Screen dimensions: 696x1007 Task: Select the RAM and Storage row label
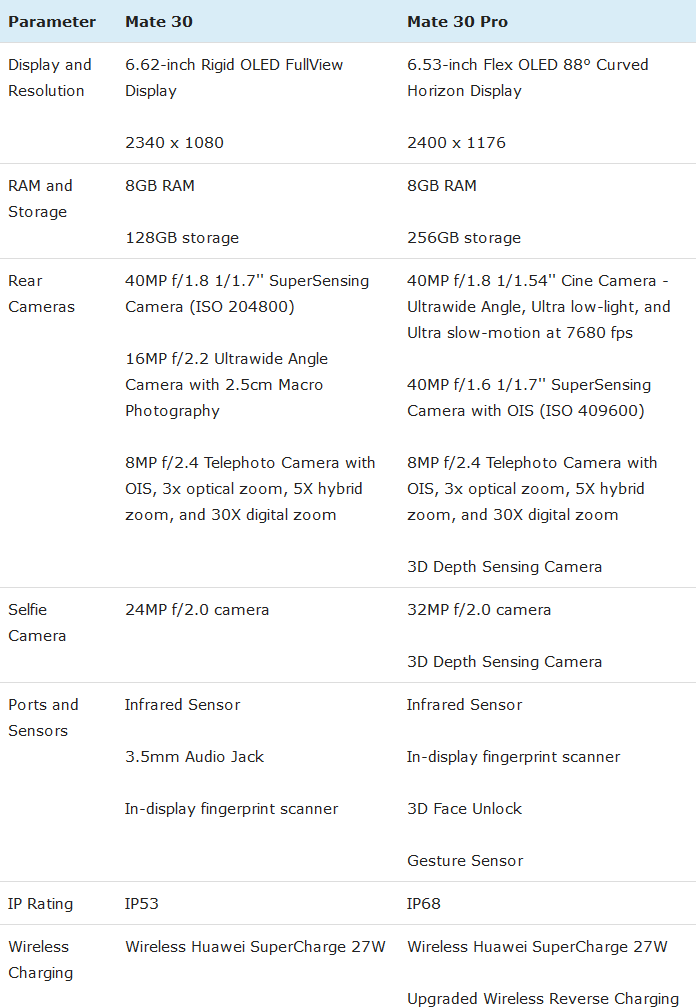coord(40,198)
